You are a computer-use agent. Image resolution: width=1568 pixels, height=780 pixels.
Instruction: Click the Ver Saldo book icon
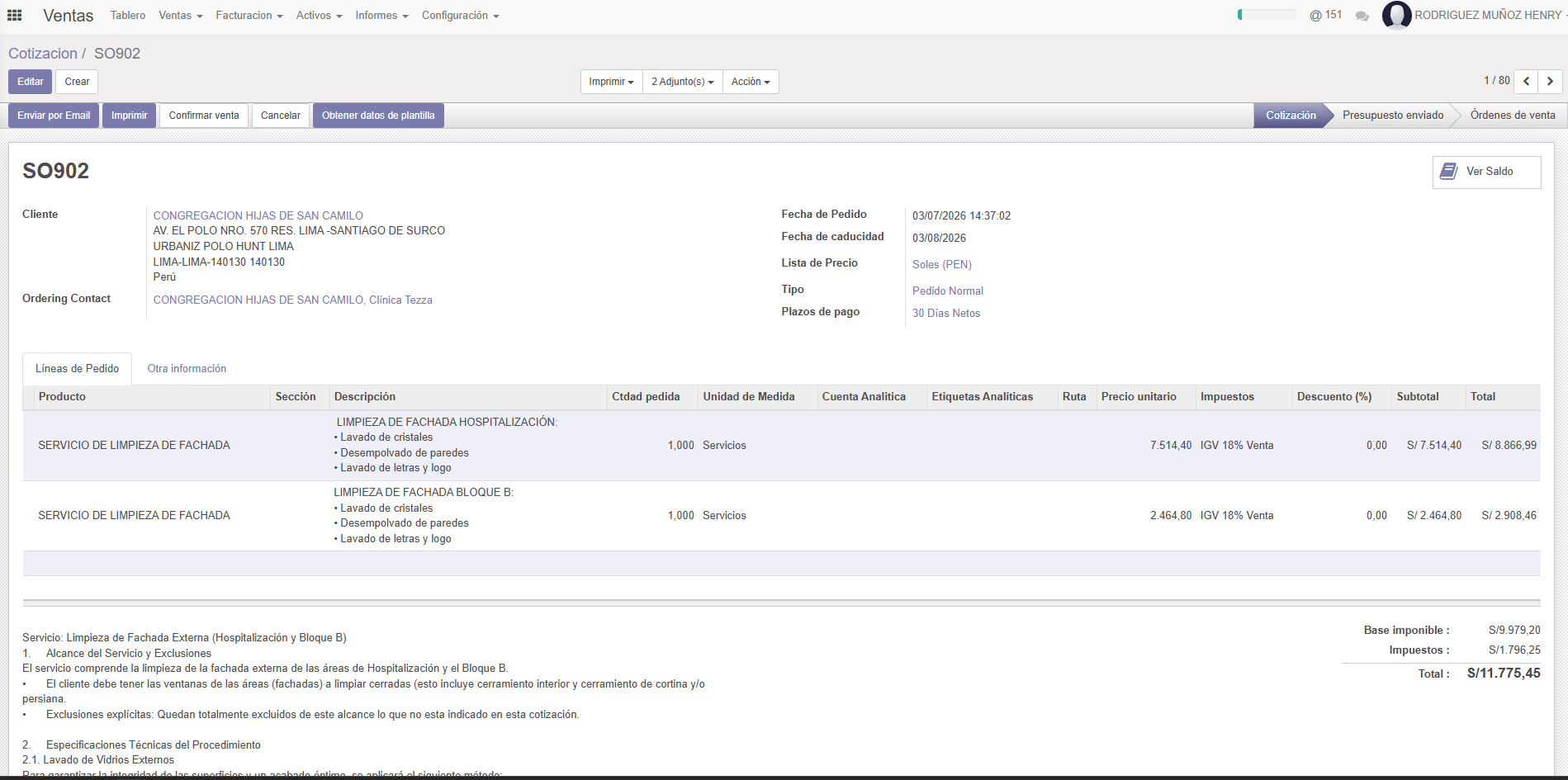(x=1448, y=171)
